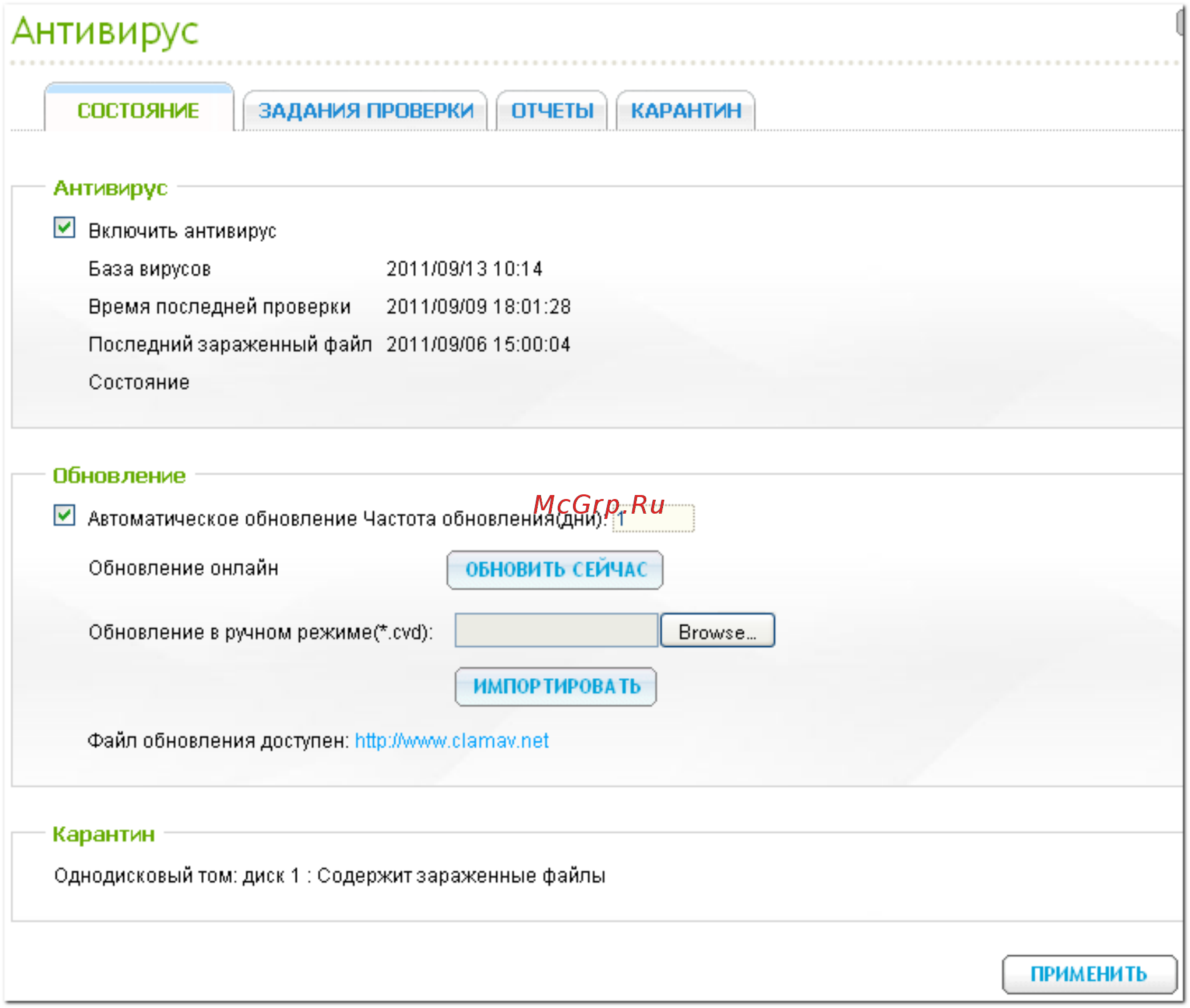Toggle the Автоматическое обновление checkbox

pyautogui.click(x=65, y=516)
